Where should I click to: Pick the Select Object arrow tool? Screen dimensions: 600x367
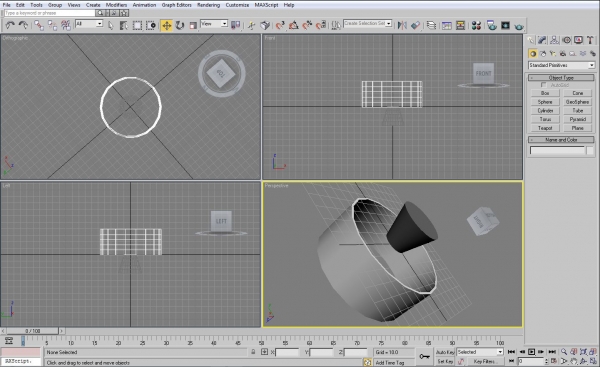point(111,25)
